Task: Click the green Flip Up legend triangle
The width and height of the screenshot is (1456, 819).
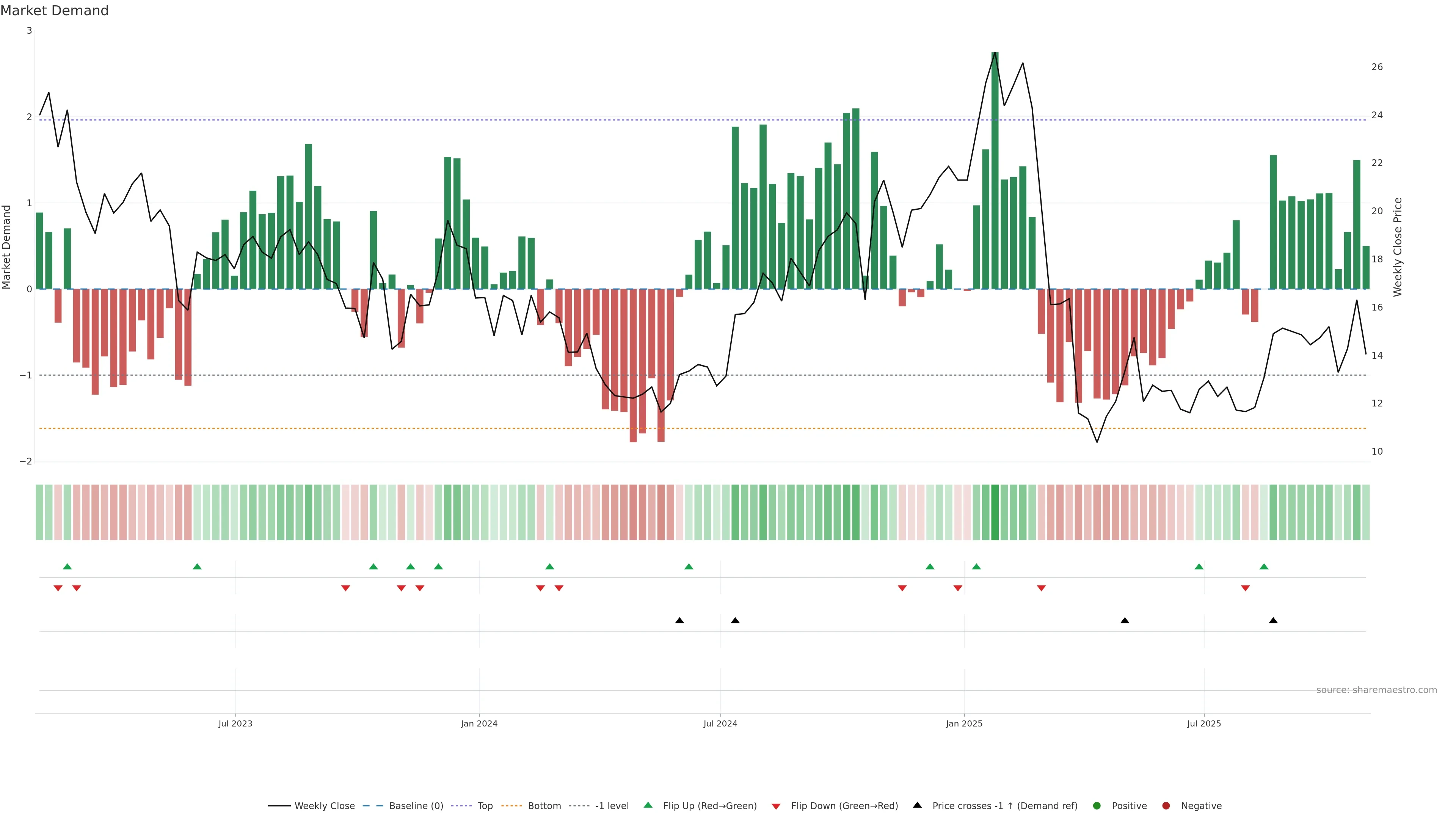Action: coord(648,805)
